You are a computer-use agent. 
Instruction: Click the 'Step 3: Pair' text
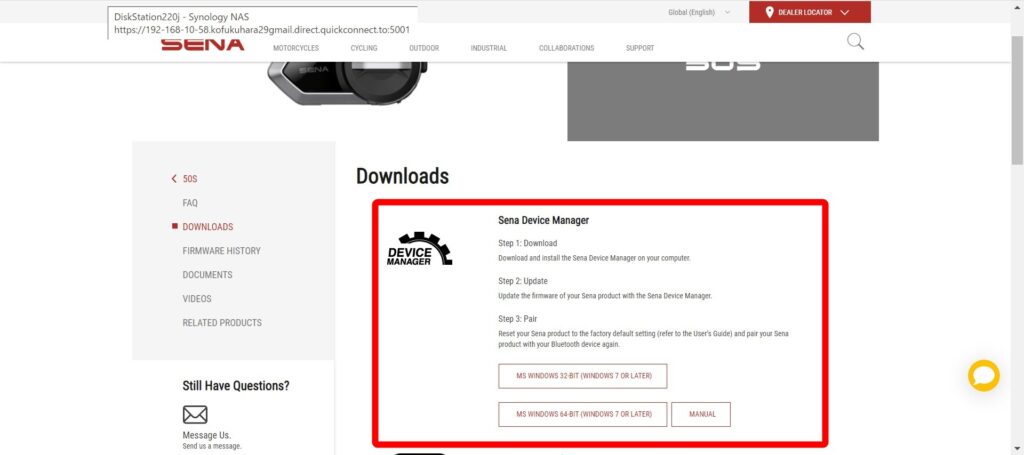517,319
